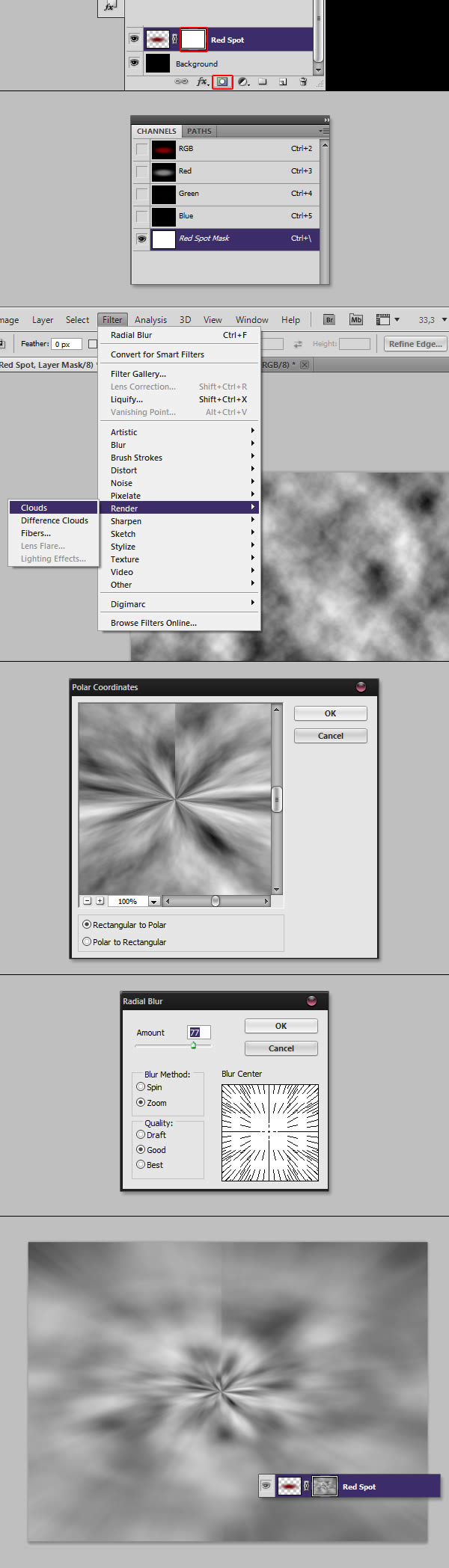Click OK in Polar Coordinates dialog
This screenshot has width=449, height=1568.
coord(330,713)
